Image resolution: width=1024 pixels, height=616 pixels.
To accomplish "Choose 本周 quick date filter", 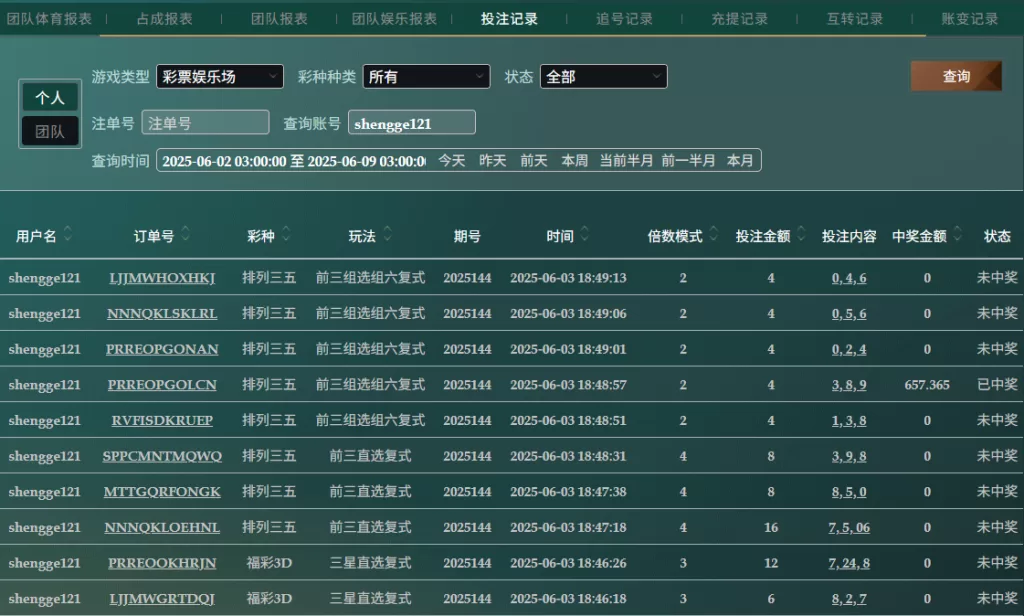I will tap(575, 160).
